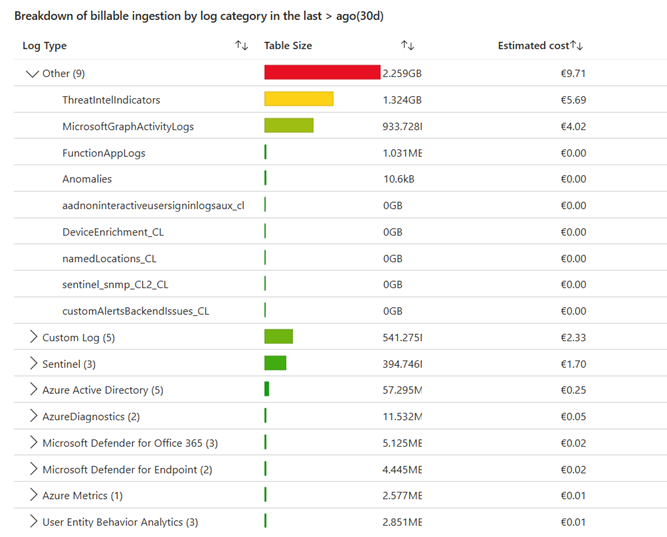This screenshot has height=537, width=667.
Task: Select the customAlertsBackendIssues_CL row label
Action: (135, 311)
